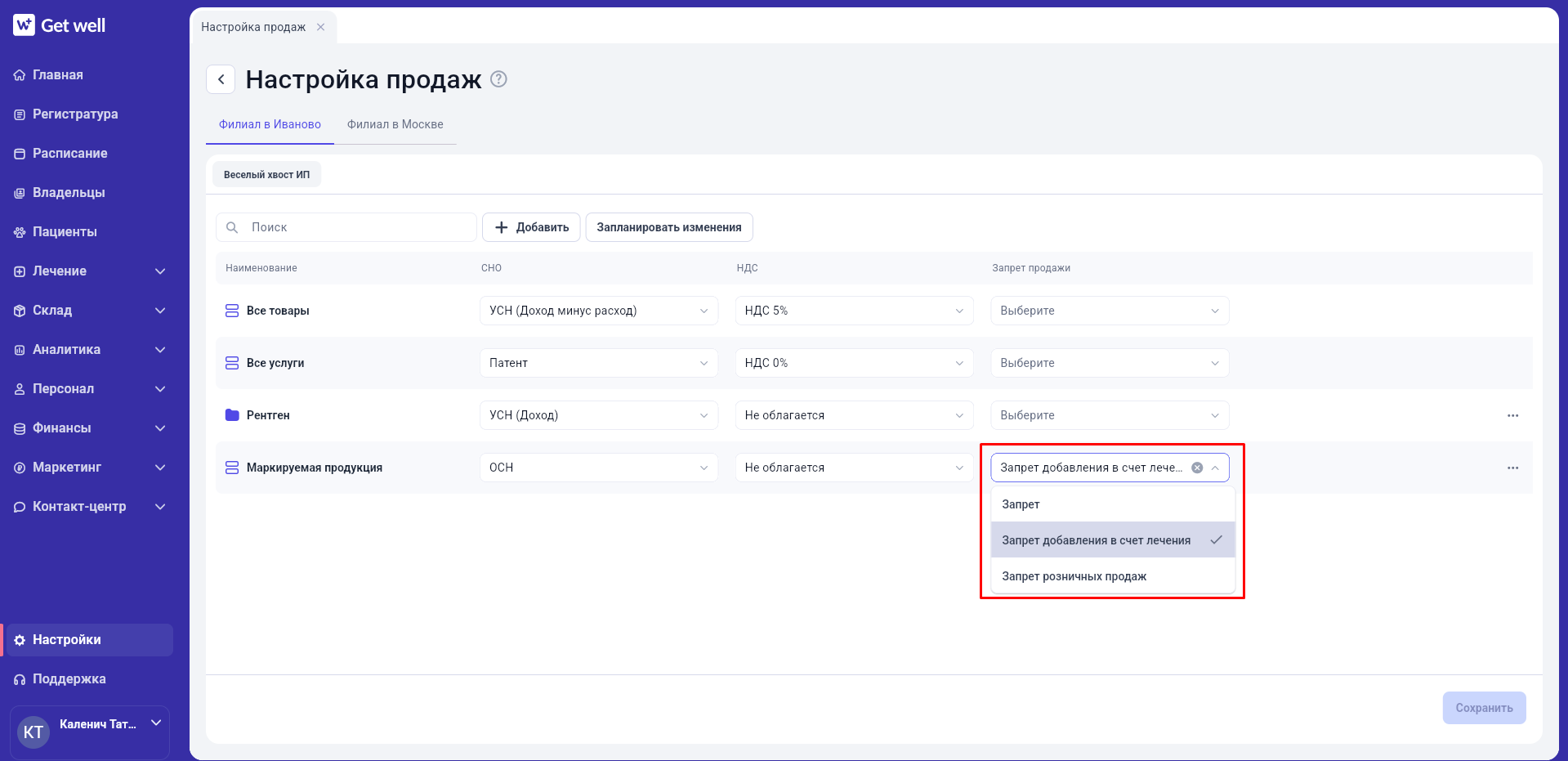This screenshot has width=1568, height=761.
Task: Open ОСН dropdown for Маркируемая продукция
Action: click(x=599, y=468)
